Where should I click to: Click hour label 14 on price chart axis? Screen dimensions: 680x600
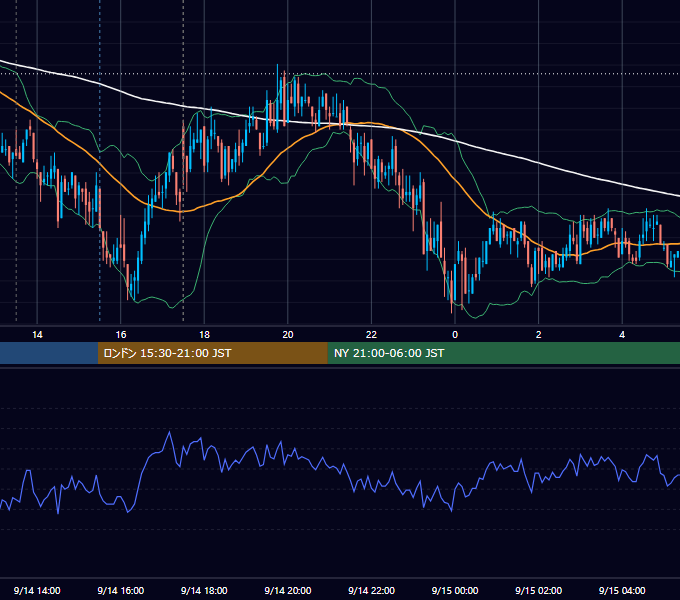click(x=37, y=335)
